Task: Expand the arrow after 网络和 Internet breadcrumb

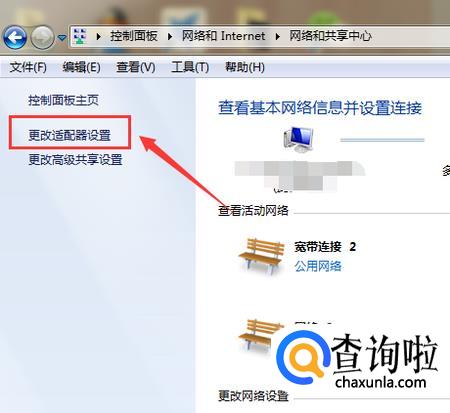Action: (277, 36)
